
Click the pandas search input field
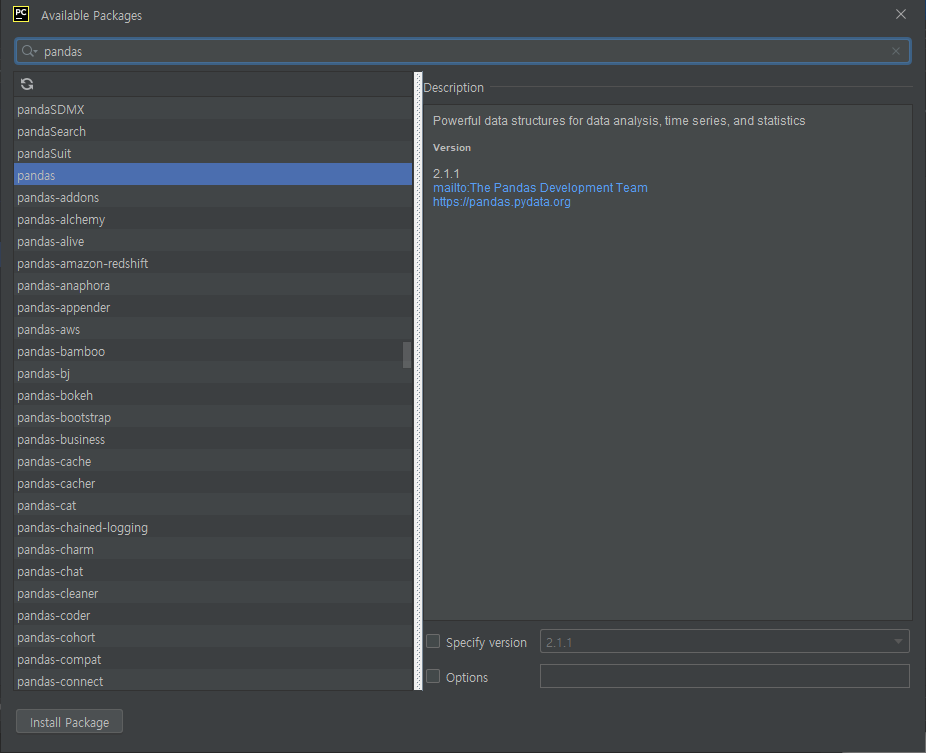(x=462, y=51)
